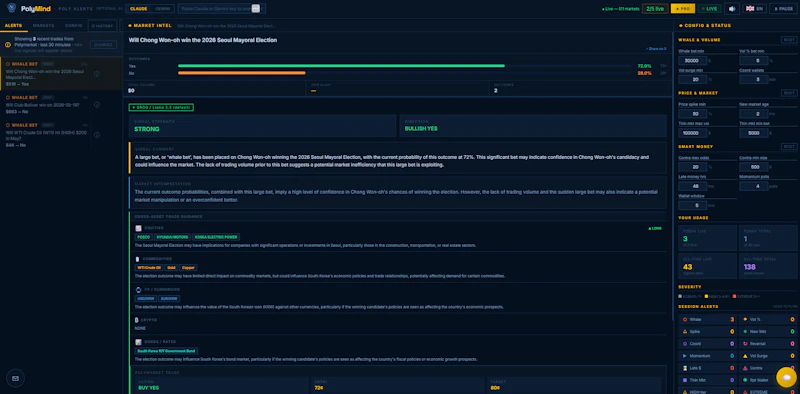Click the API key input field
800x394 pixels.
coord(221,9)
